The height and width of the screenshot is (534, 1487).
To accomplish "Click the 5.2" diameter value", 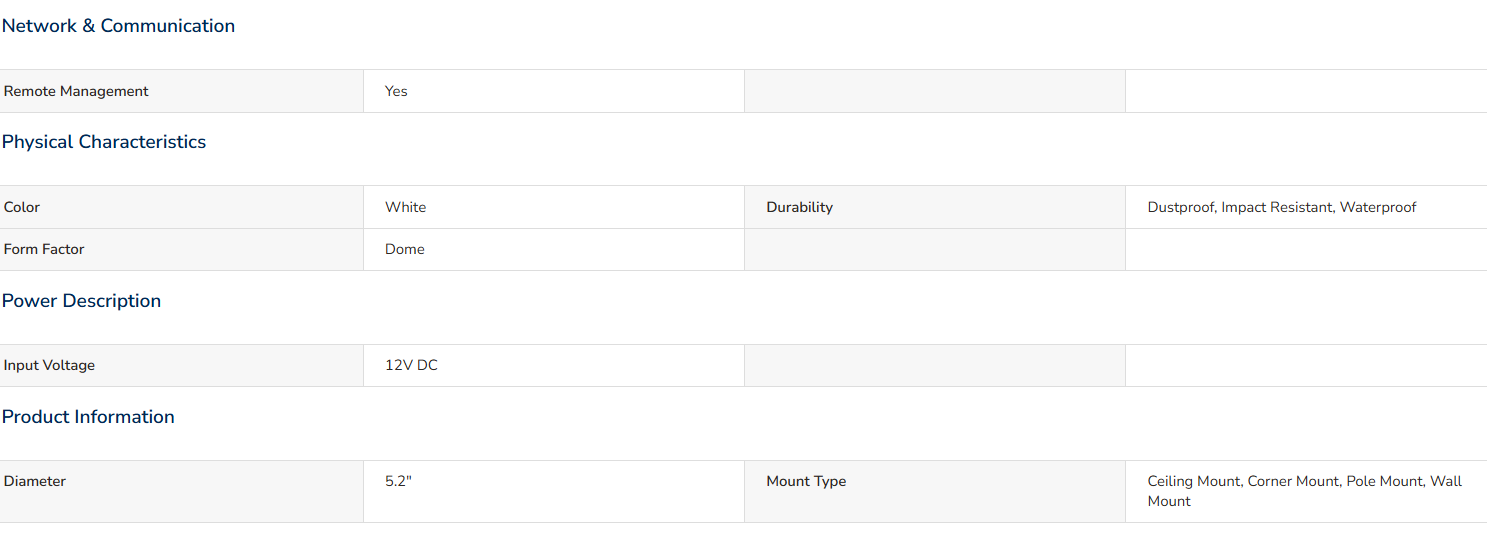I will (398, 481).
